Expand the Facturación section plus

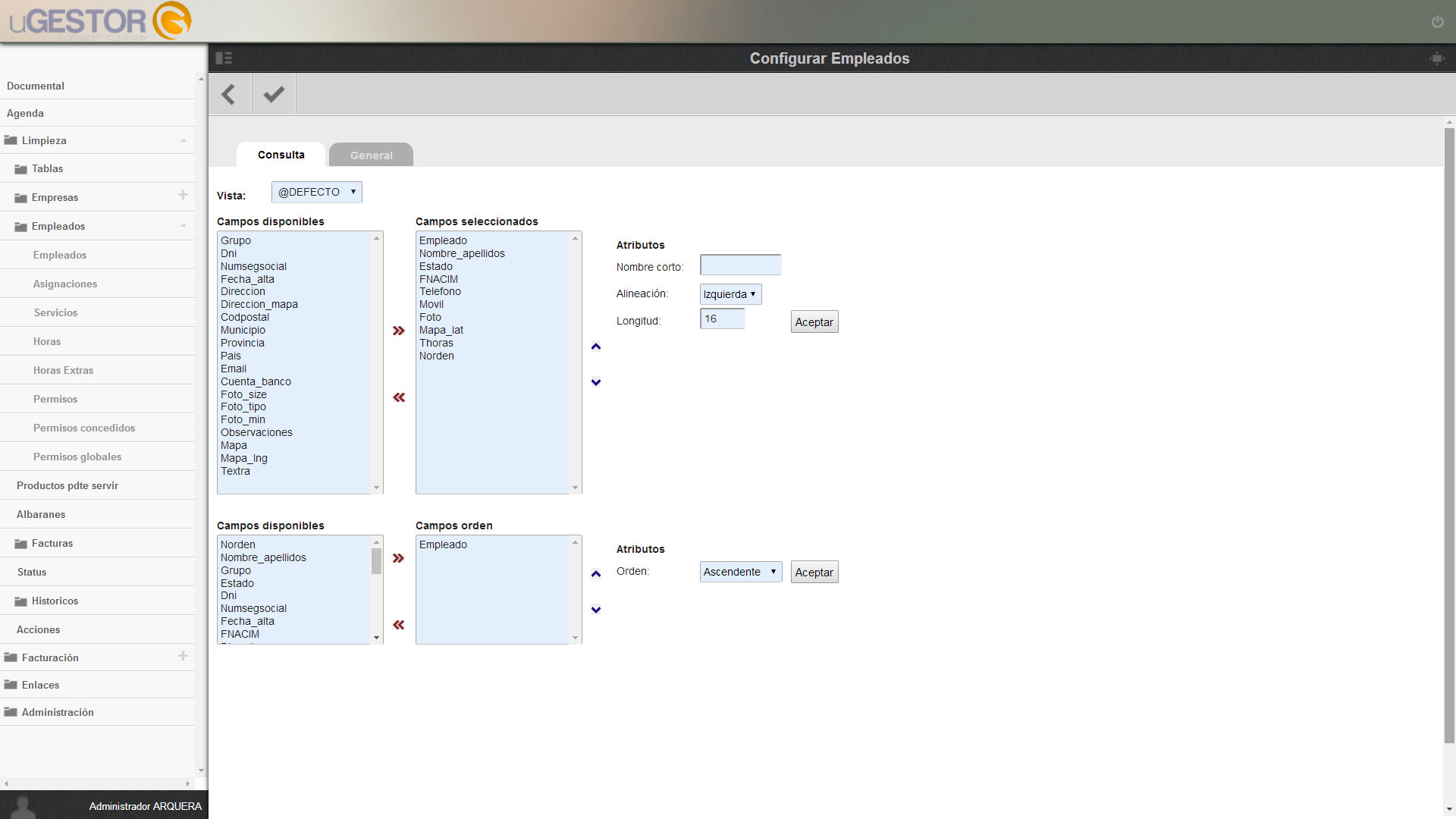(x=183, y=656)
